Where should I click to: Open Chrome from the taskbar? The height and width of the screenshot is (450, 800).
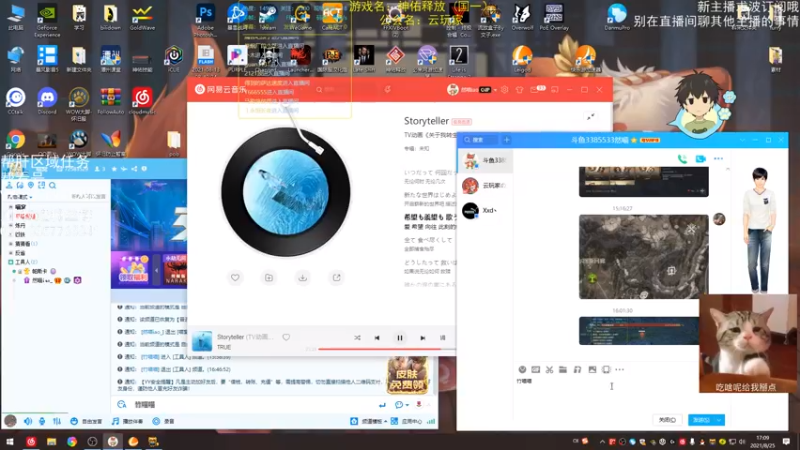[x=72, y=442]
